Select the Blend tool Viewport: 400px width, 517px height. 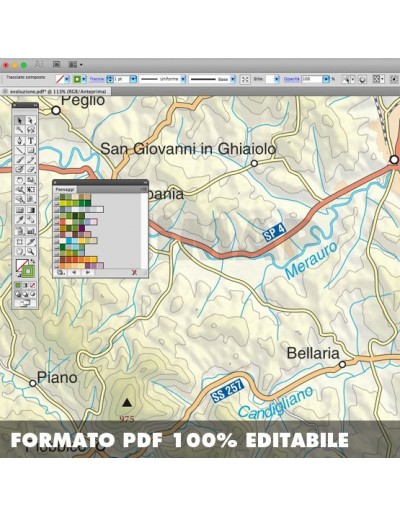click(31, 219)
